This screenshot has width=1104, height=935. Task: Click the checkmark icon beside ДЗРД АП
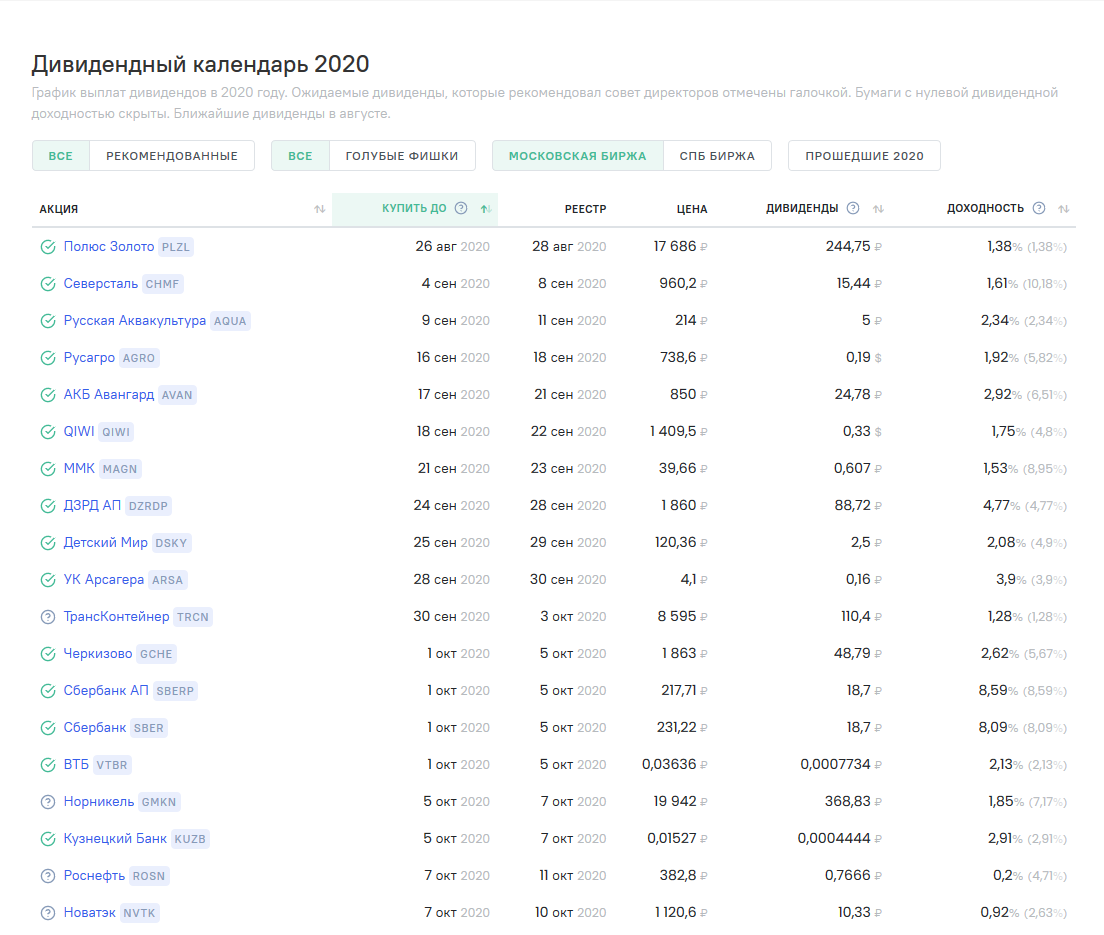(x=48, y=506)
